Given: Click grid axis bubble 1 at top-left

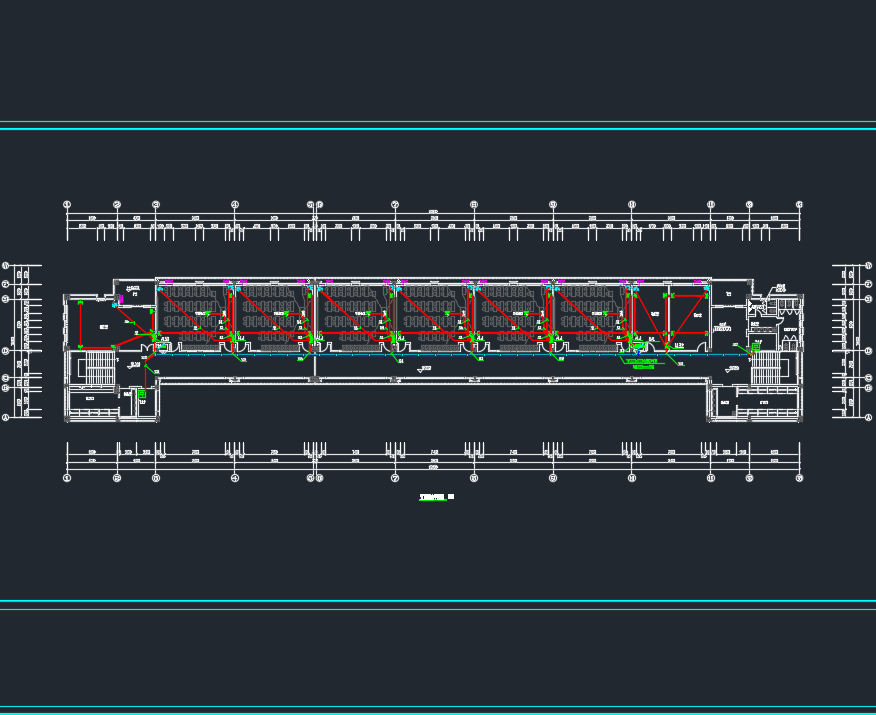Looking at the screenshot, I should [x=67, y=204].
